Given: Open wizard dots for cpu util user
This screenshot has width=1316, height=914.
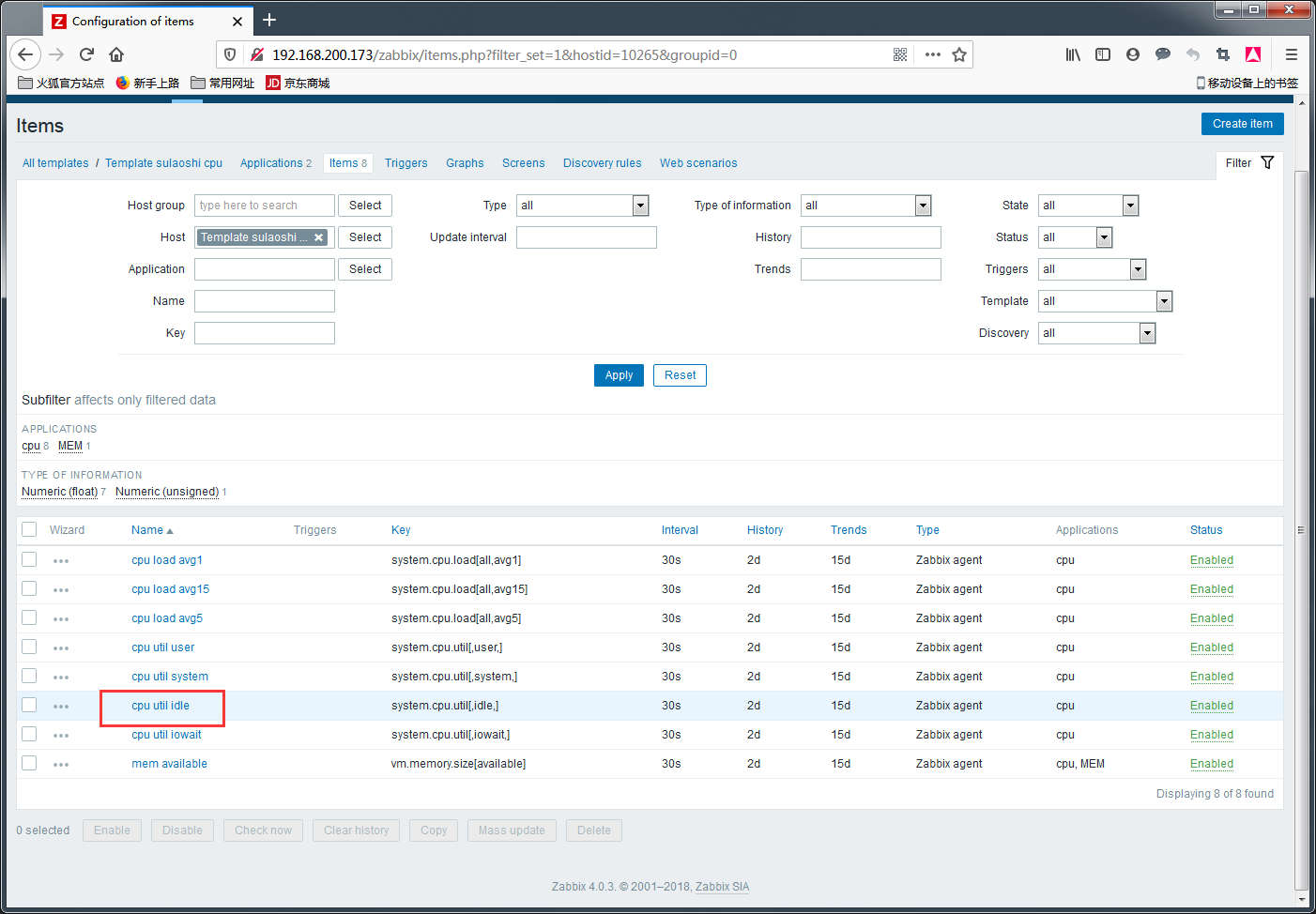Looking at the screenshot, I should tap(61, 648).
